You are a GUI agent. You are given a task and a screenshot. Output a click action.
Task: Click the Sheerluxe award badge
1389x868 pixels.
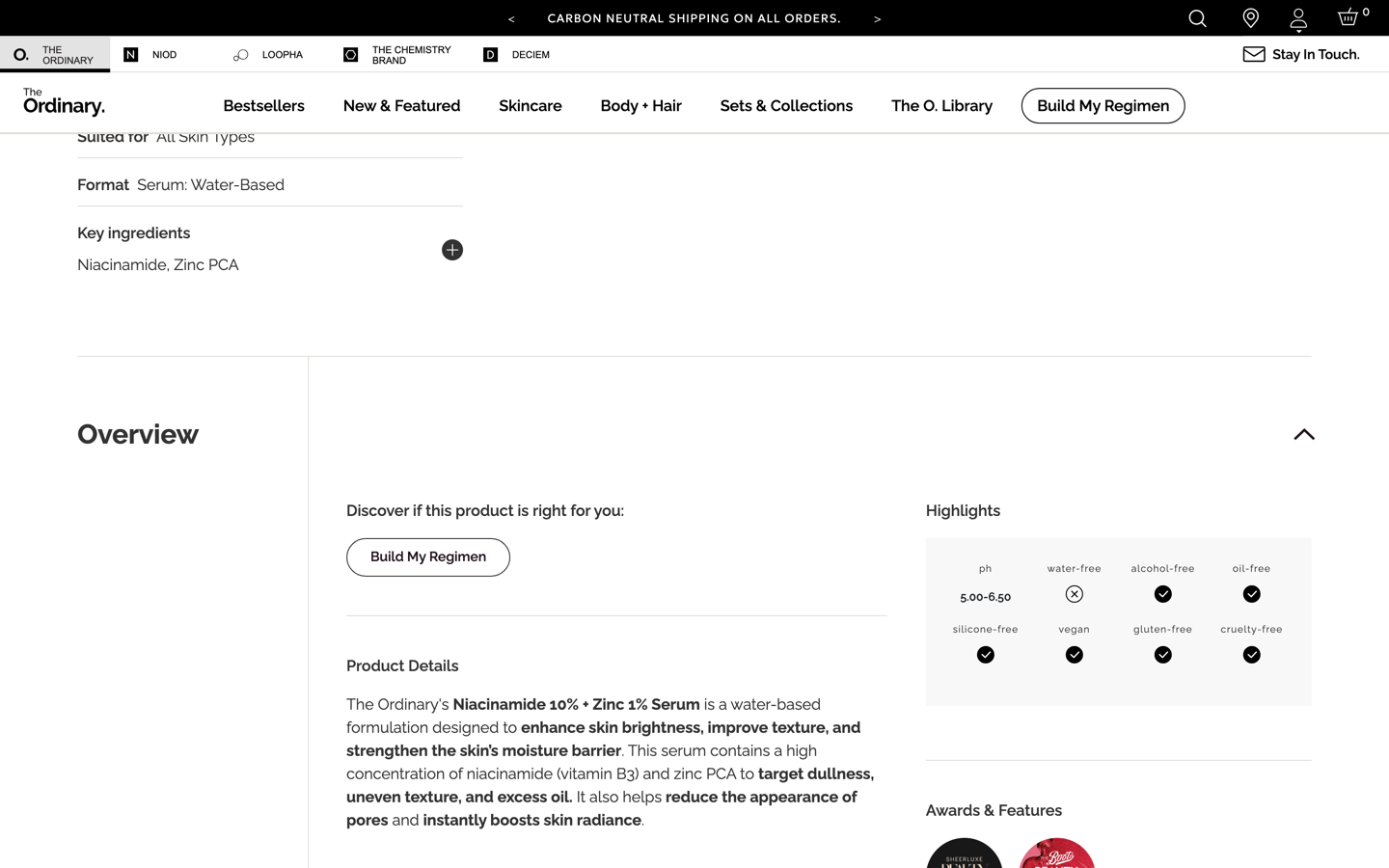pos(964,854)
